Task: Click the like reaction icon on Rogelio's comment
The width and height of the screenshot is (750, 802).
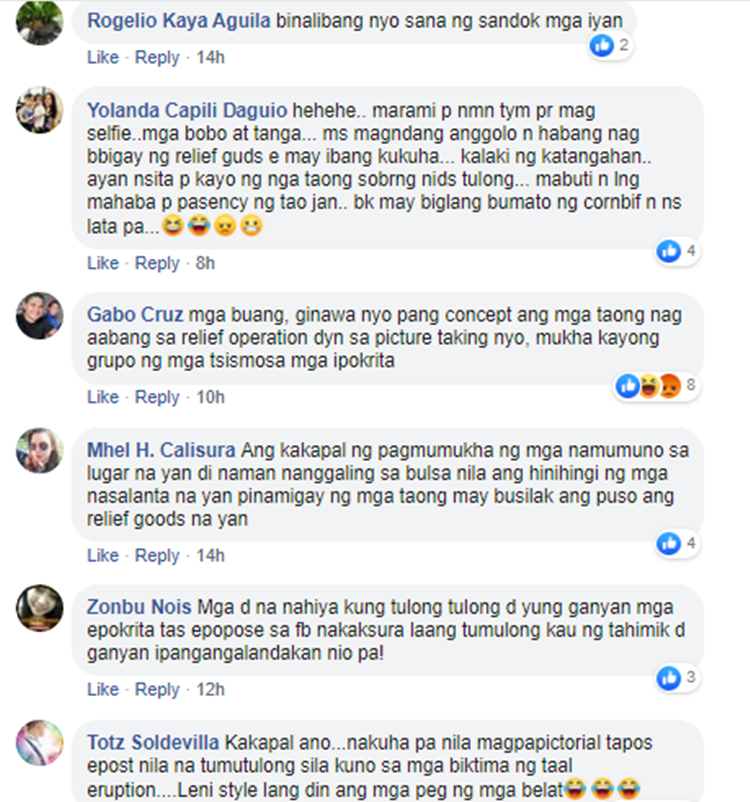Action: pyautogui.click(x=601, y=46)
